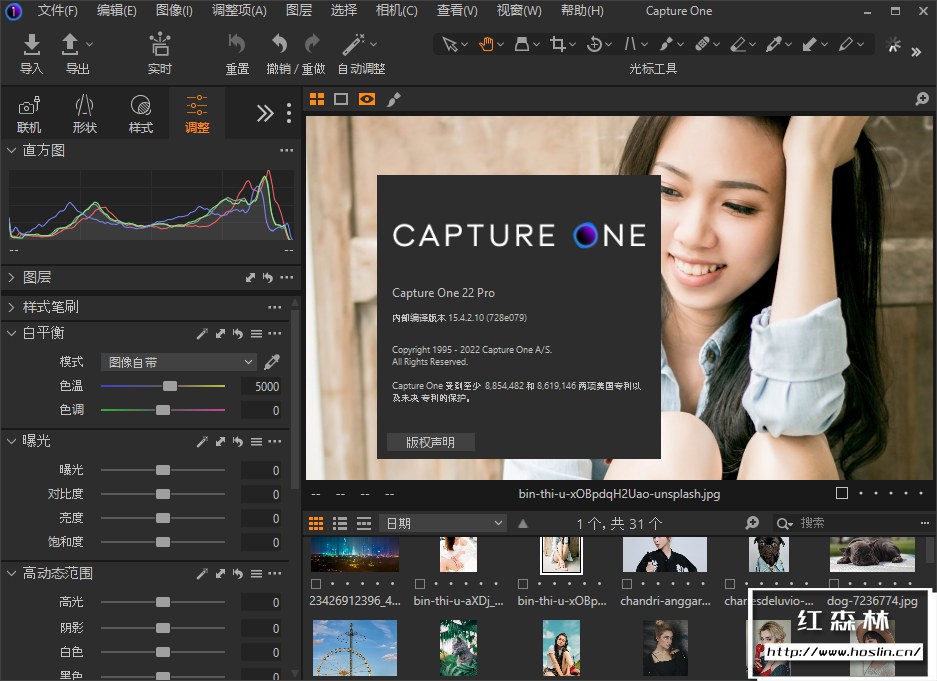The width and height of the screenshot is (937, 681).
Task: Switch browser to grid thumbnail view
Action: tap(316, 523)
